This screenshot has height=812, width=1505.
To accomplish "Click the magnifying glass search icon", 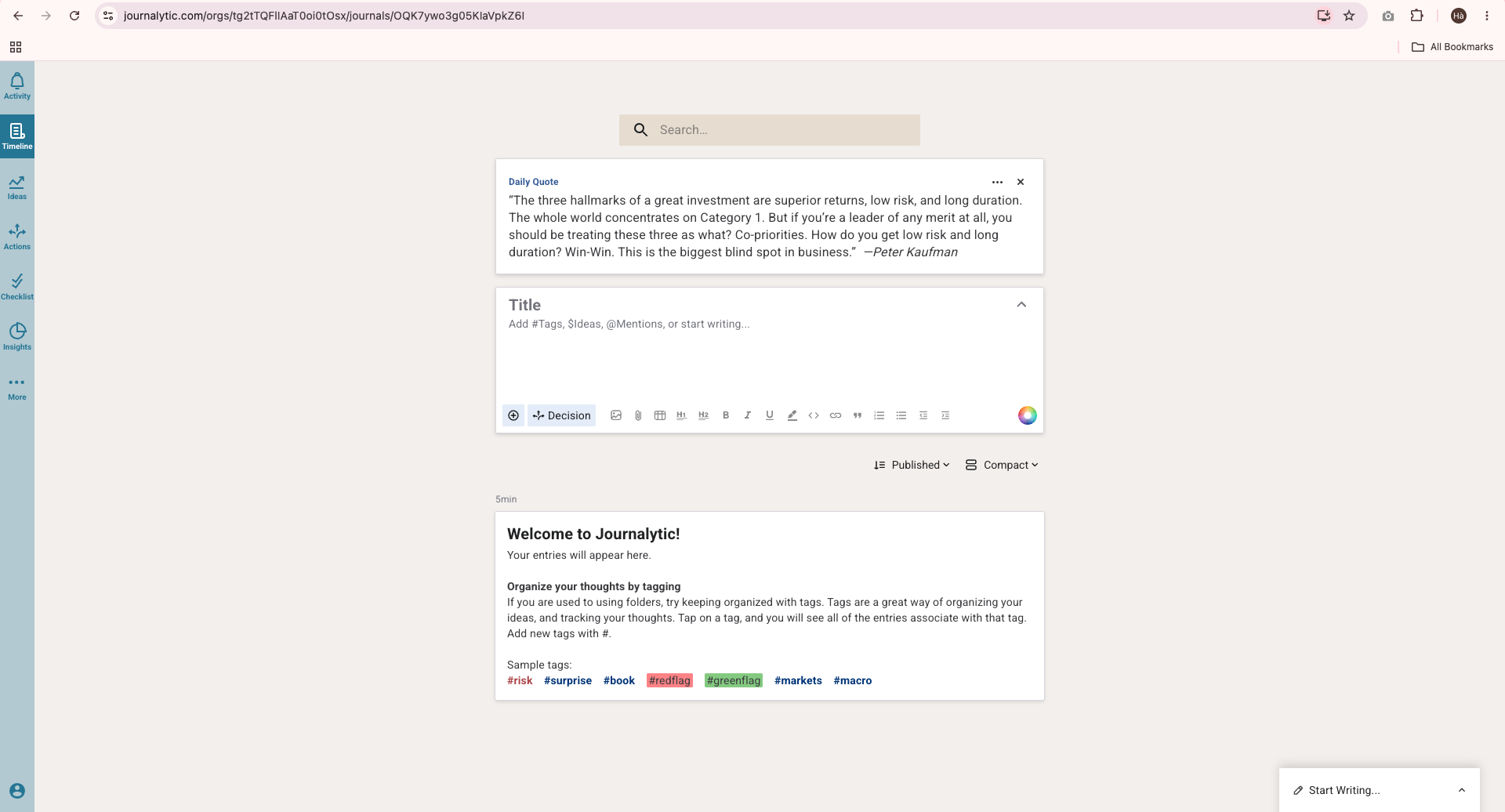I will 640,130.
